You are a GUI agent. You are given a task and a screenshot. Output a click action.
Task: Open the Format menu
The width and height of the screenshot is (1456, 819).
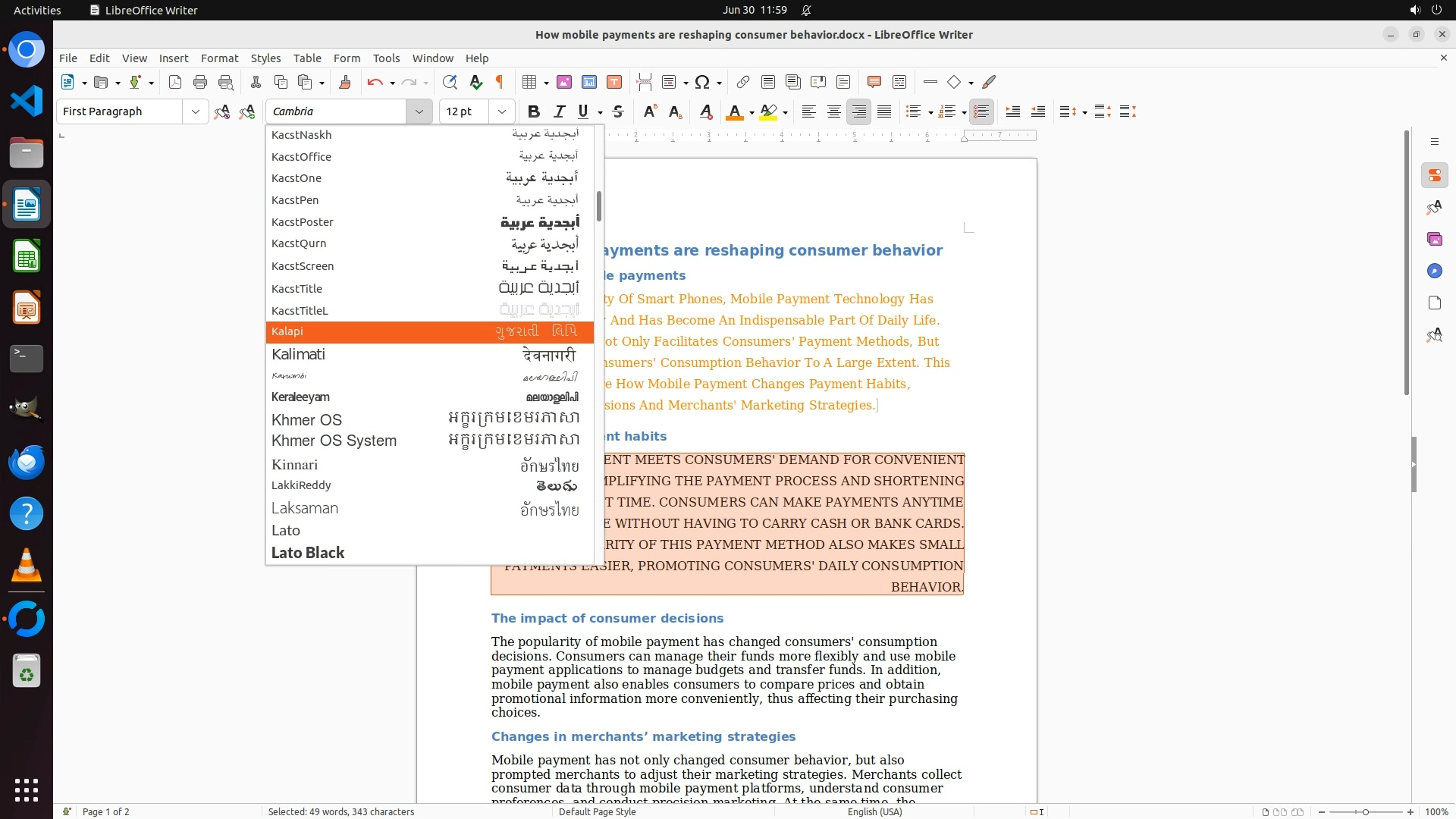[x=219, y=58]
